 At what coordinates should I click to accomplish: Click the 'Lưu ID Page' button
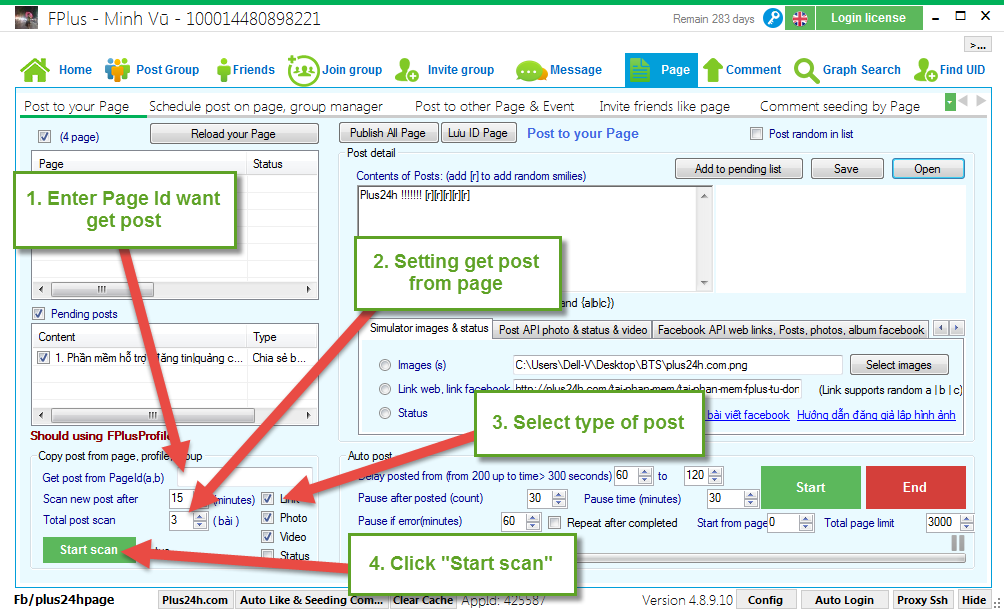478,133
